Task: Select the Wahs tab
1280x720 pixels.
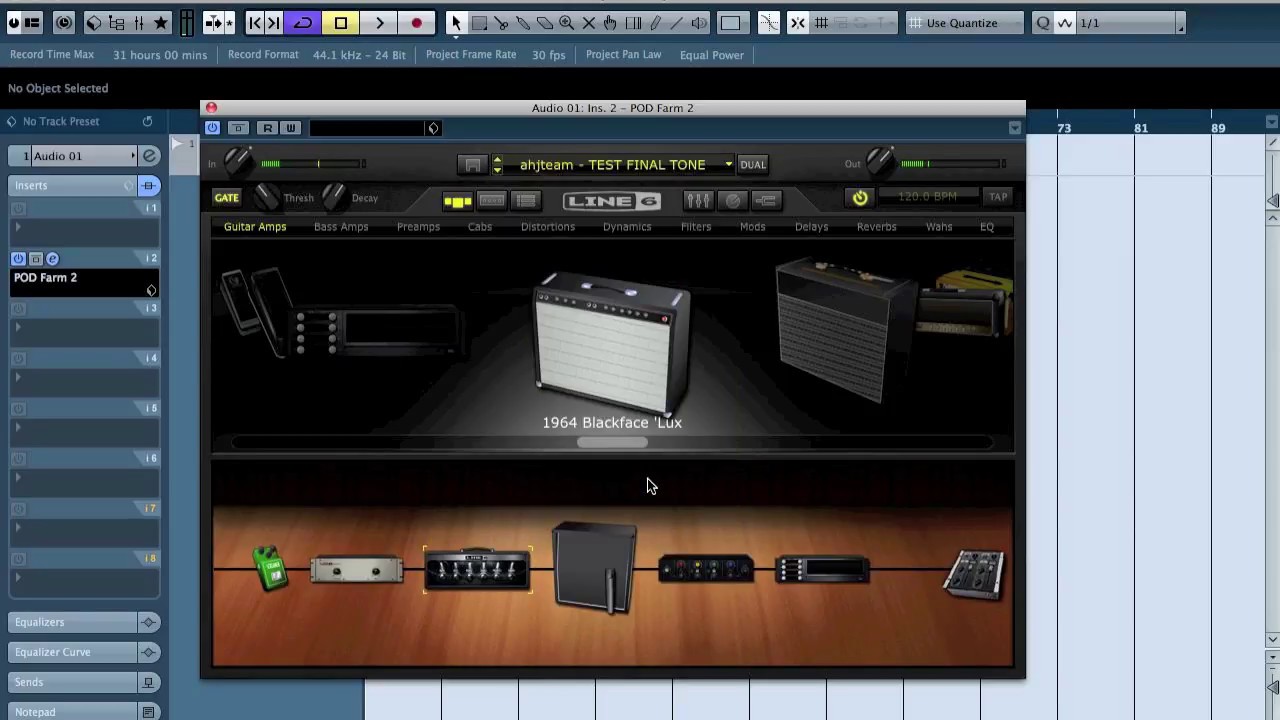Action: (939, 227)
